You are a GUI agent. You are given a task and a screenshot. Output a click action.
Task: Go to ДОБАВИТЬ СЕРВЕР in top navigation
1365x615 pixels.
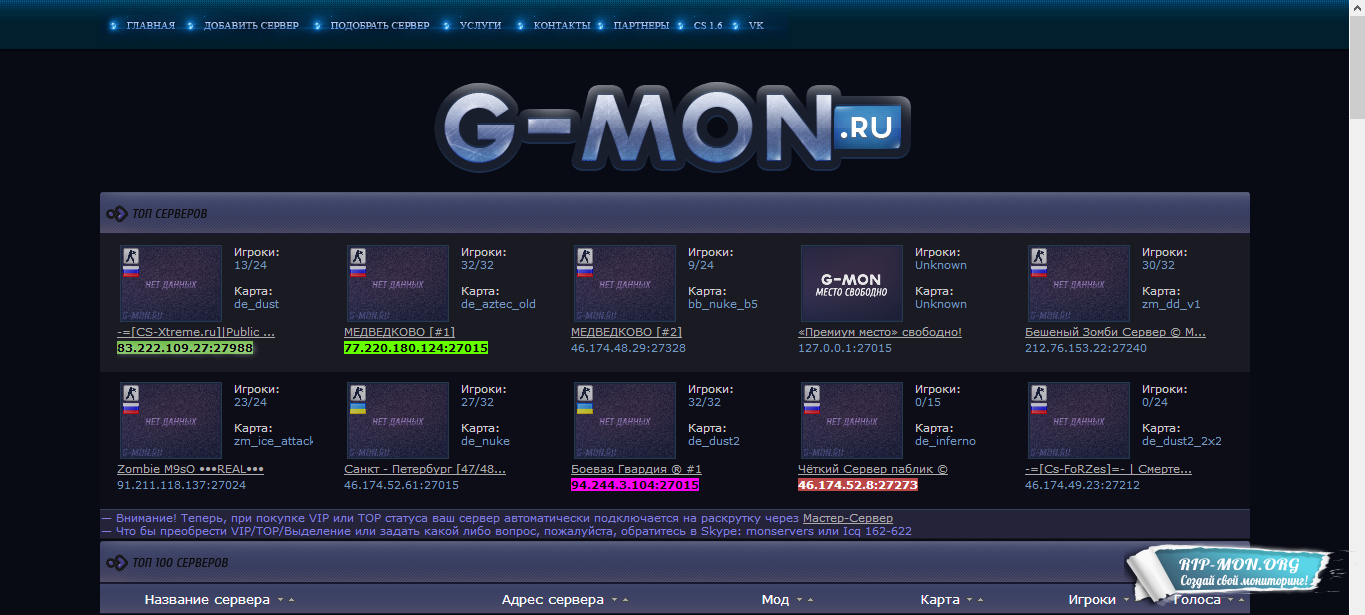(x=251, y=26)
